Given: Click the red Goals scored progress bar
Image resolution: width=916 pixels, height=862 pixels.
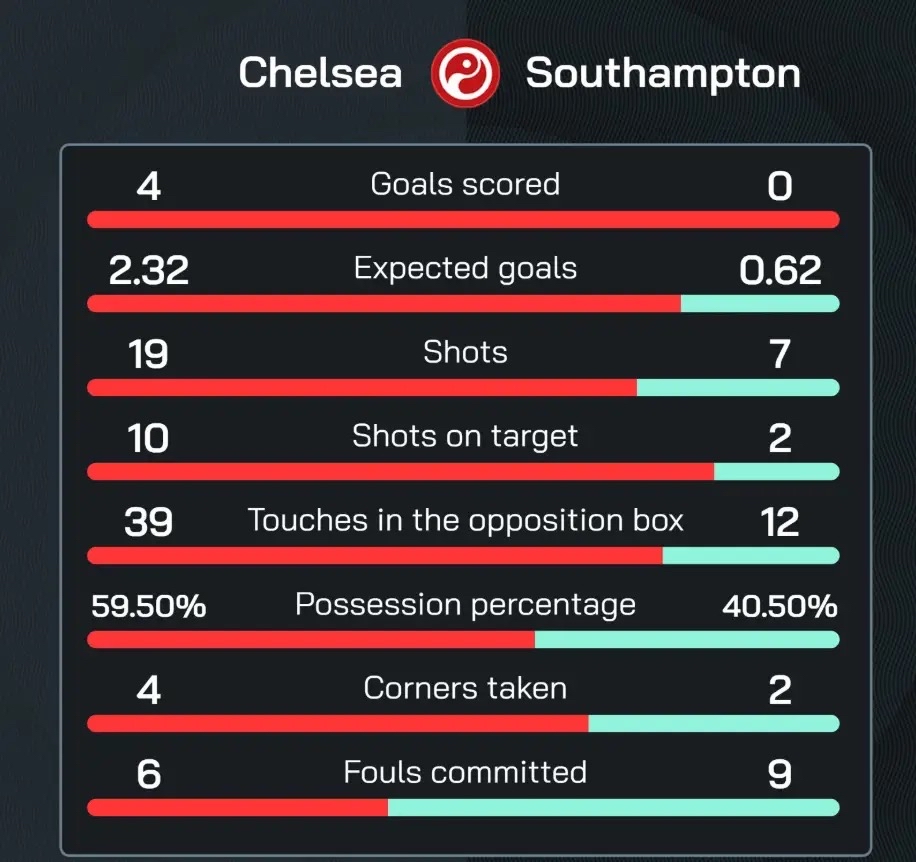Looking at the screenshot, I should click(463, 219).
